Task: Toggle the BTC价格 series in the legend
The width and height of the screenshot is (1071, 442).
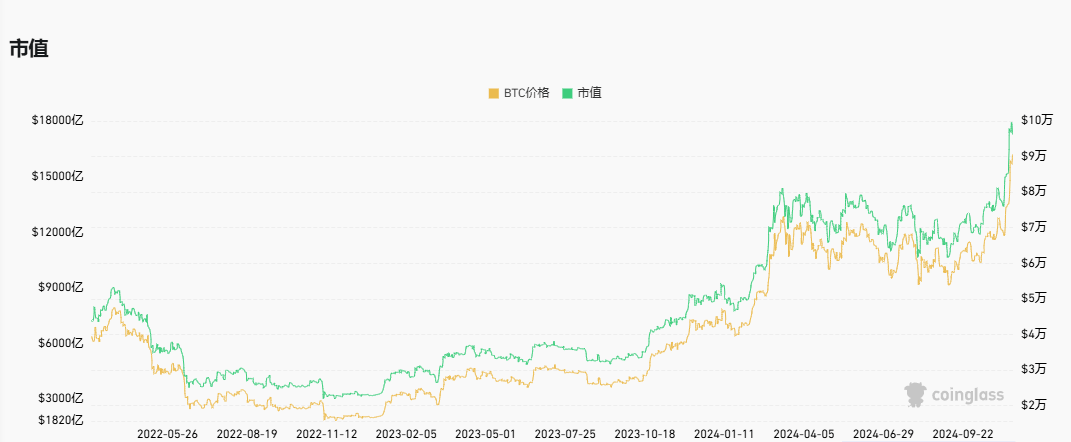Action: point(526,93)
